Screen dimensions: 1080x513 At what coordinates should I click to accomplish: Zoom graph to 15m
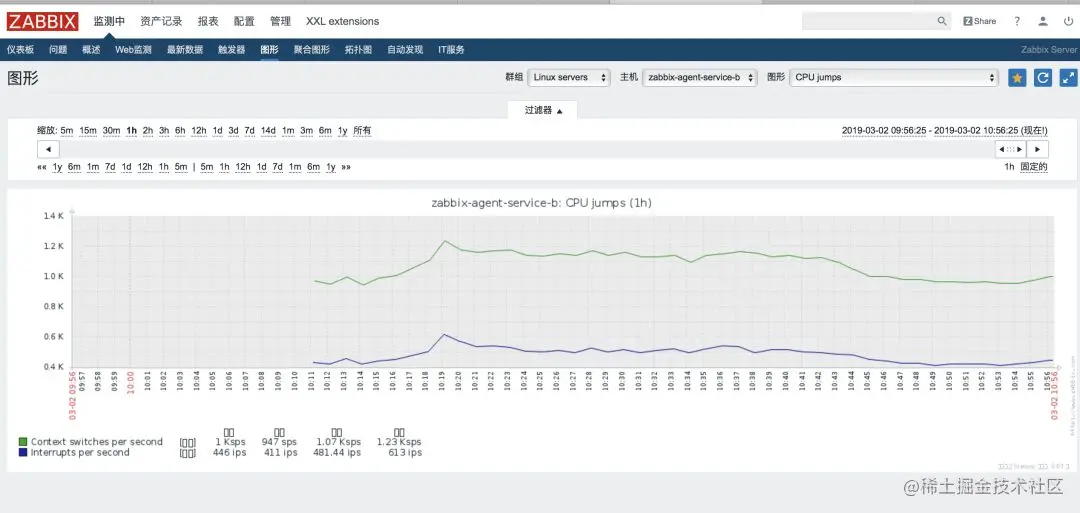(88, 131)
